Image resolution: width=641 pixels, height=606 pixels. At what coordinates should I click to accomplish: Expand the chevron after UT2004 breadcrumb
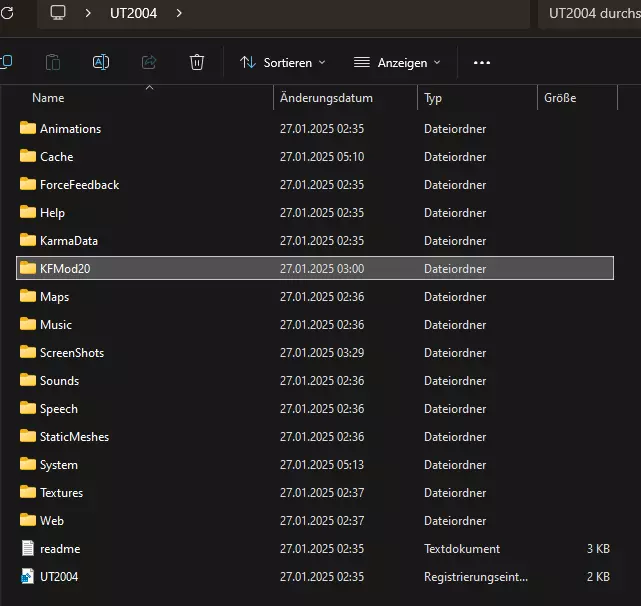179,13
